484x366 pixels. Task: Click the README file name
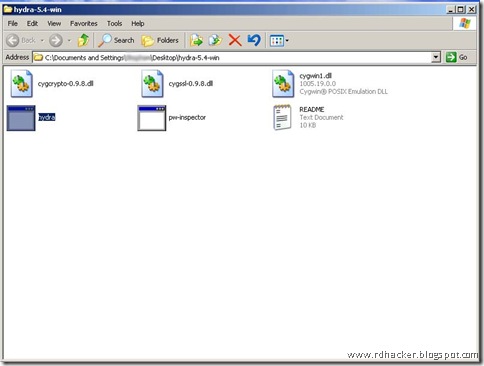click(312, 109)
